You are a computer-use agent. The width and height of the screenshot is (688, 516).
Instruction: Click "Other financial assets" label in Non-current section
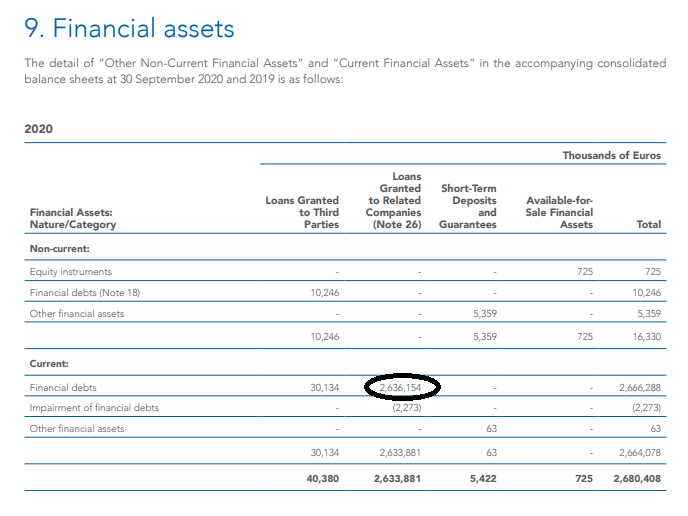77,314
